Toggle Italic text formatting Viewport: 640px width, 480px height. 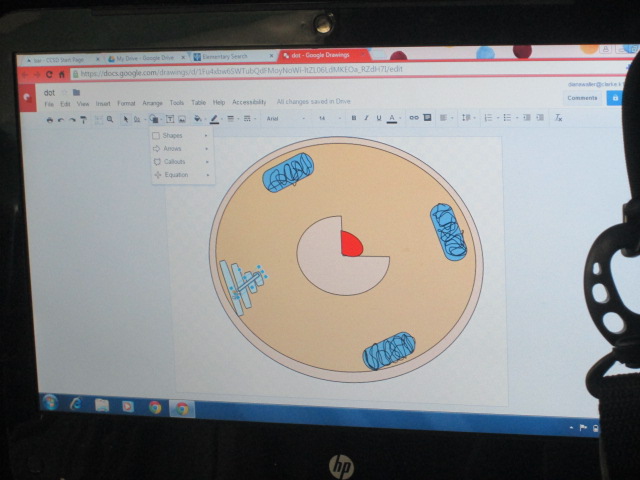pyautogui.click(x=365, y=118)
